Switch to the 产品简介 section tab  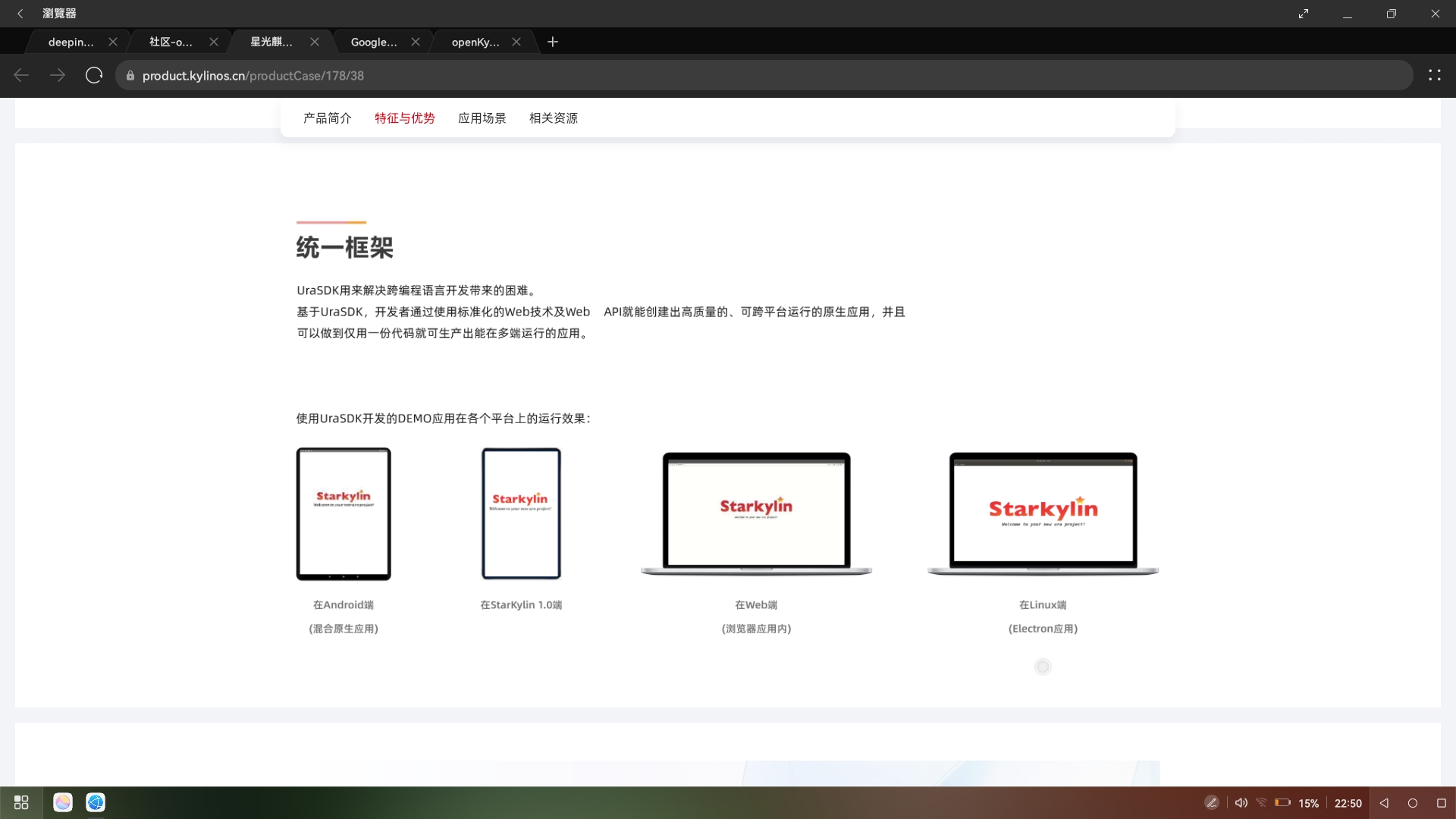[327, 118]
